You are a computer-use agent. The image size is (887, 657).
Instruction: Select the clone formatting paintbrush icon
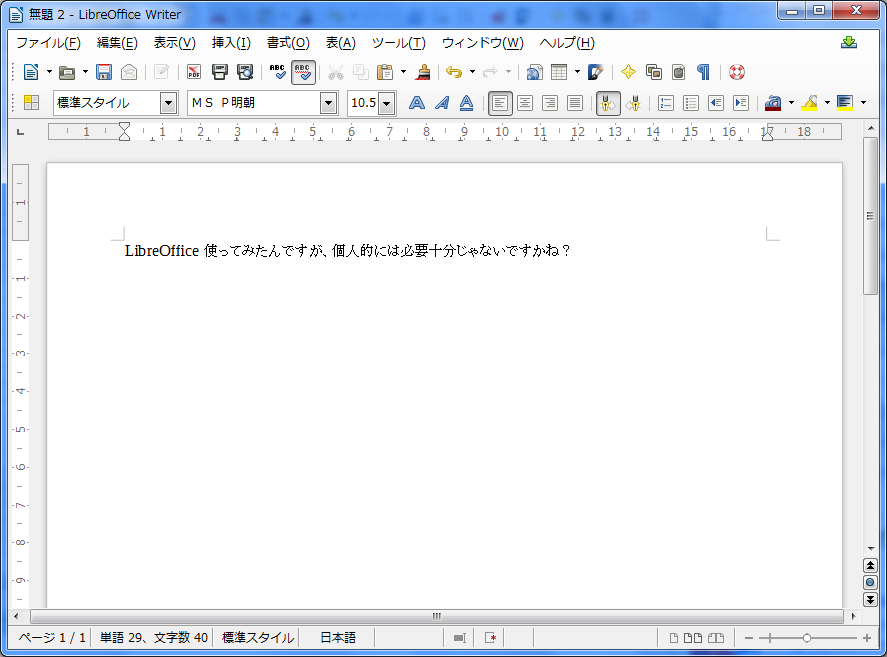(423, 72)
